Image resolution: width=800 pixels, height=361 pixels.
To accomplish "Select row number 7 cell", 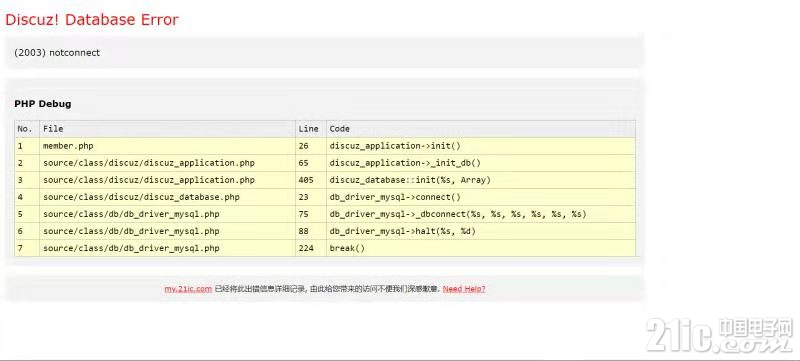I will (x=27, y=248).
